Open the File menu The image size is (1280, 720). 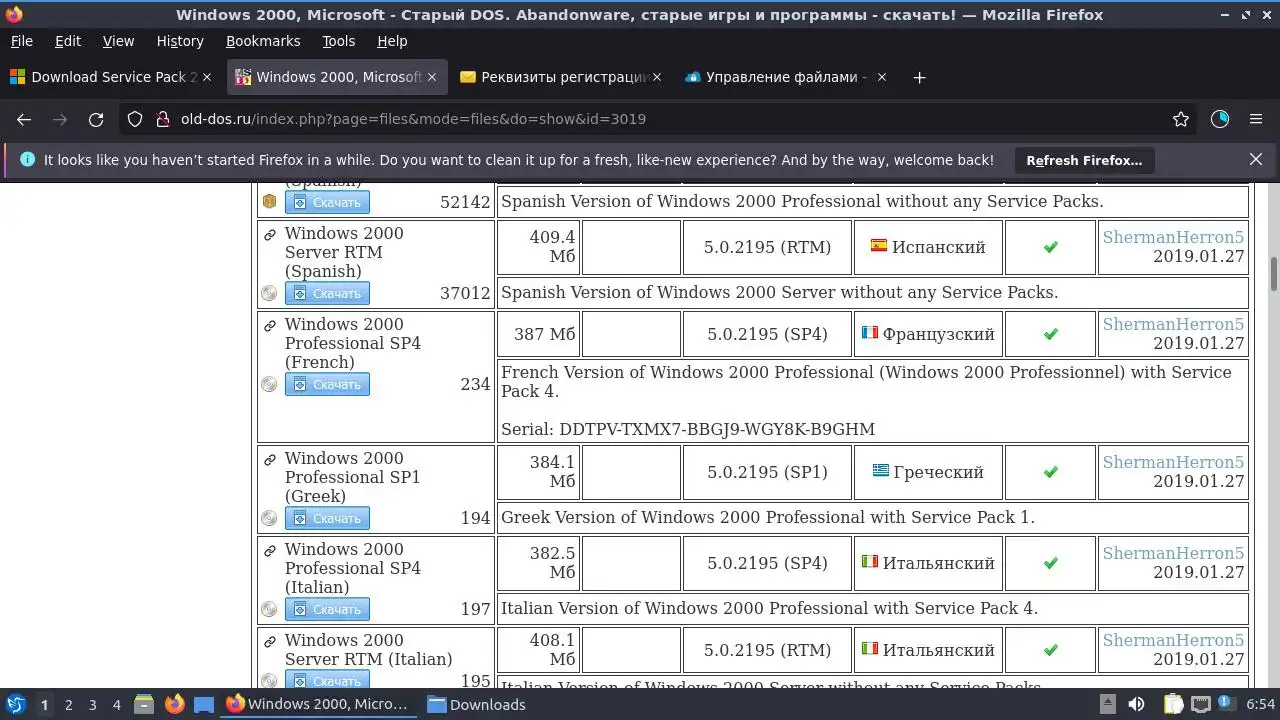click(22, 41)
